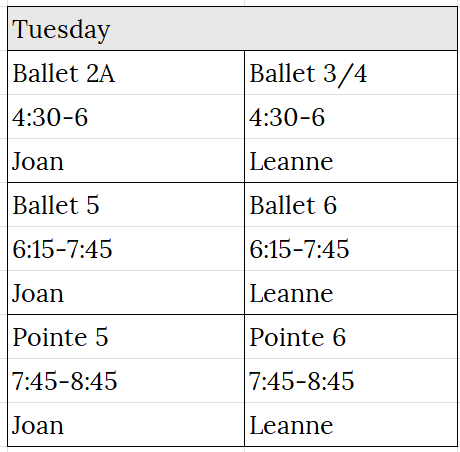Screen dimensions: 460x452
Task: Click the Ballet 5 cell
Action: [126, 205]
